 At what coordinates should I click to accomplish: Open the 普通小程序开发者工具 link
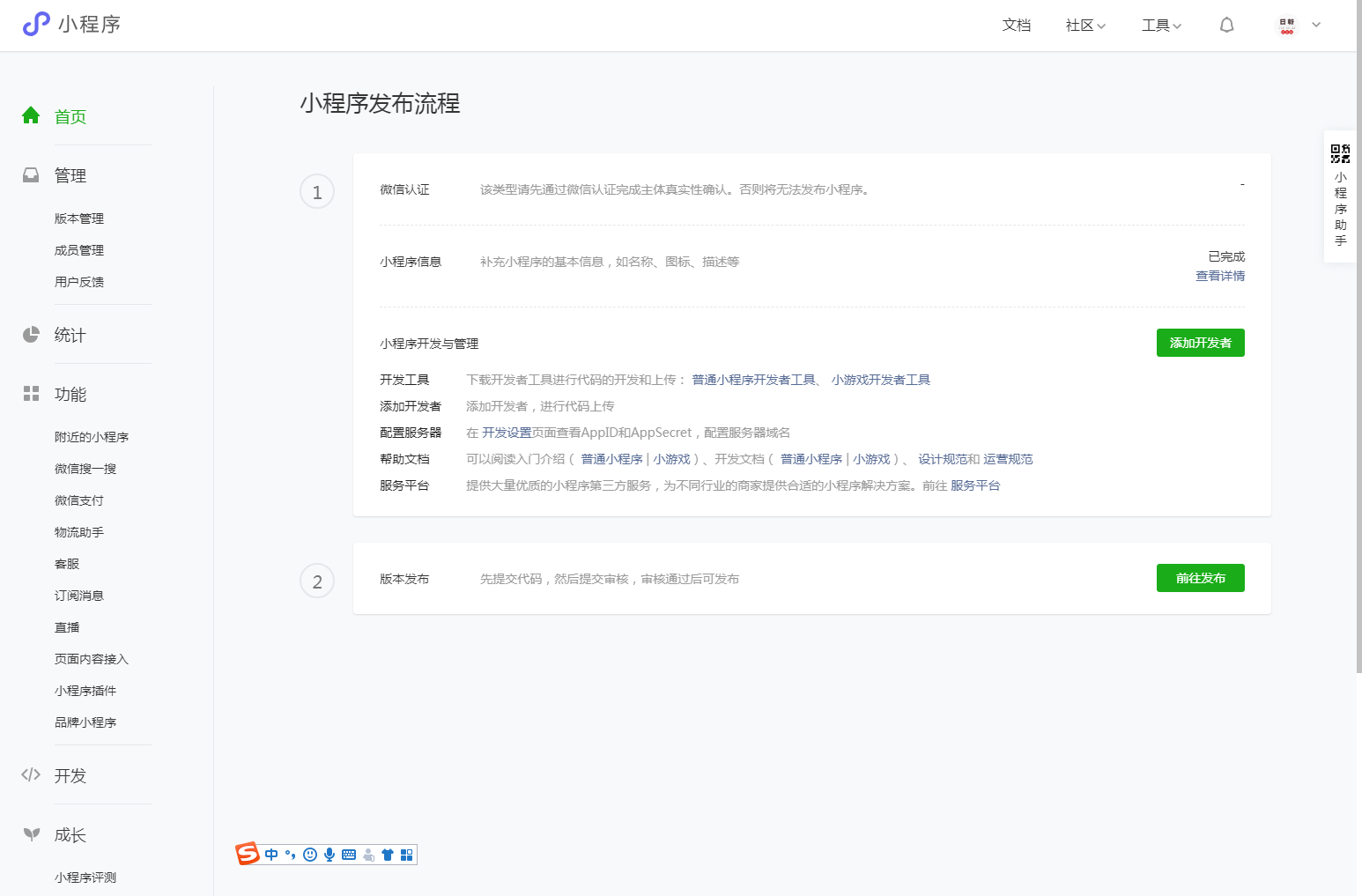pos(754,380)
